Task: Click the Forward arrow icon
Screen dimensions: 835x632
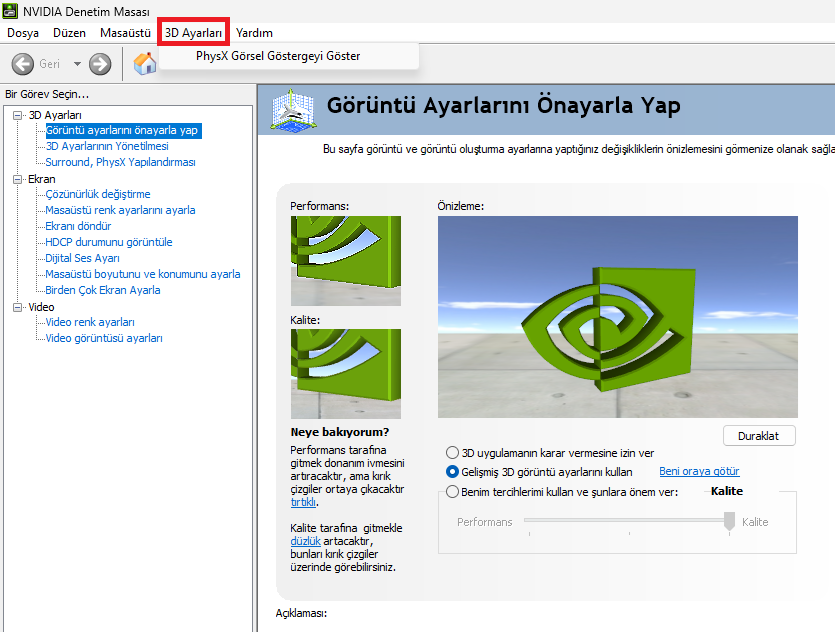Action: 100,64
